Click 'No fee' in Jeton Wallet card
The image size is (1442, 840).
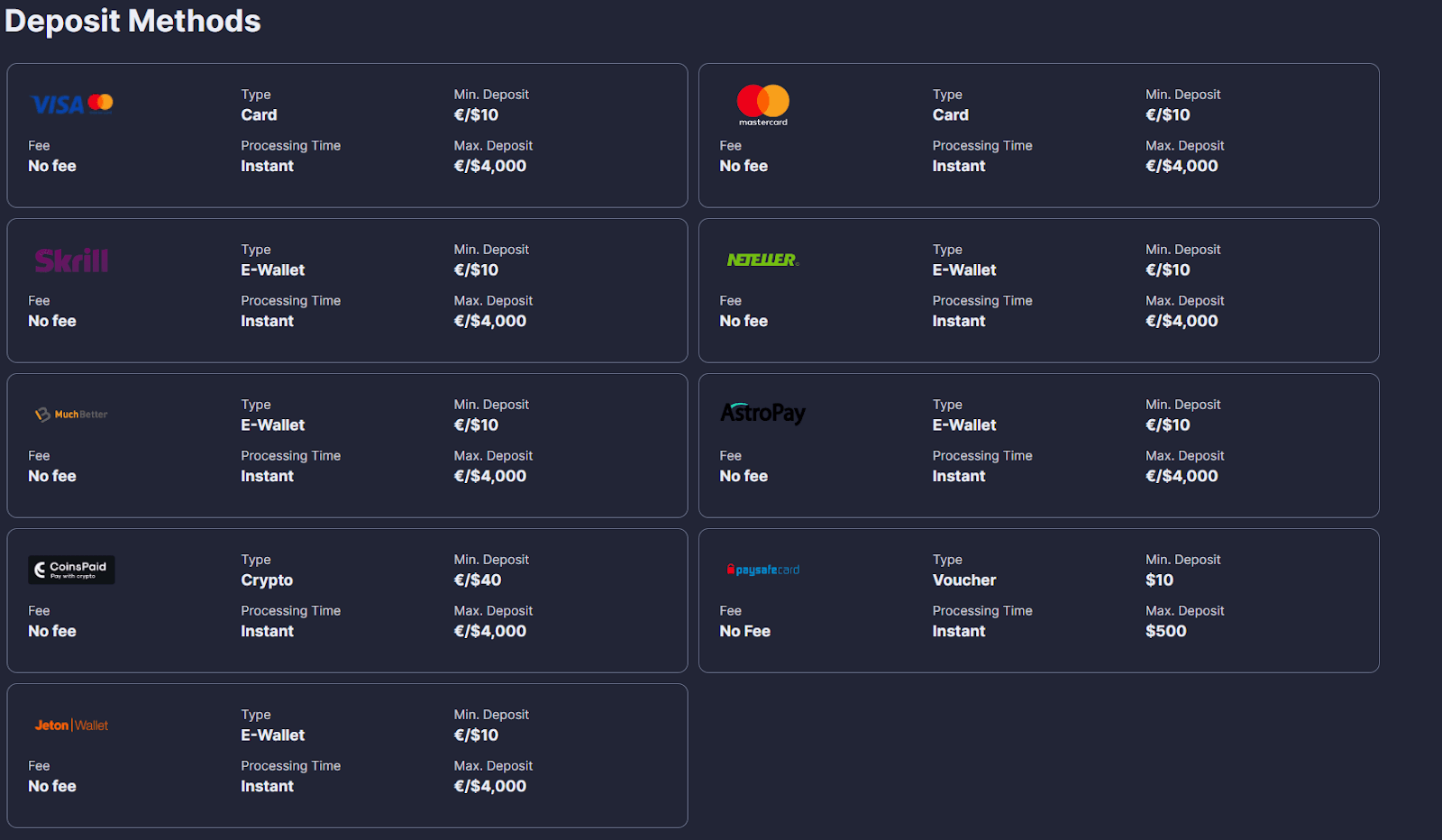click(52, 786)
